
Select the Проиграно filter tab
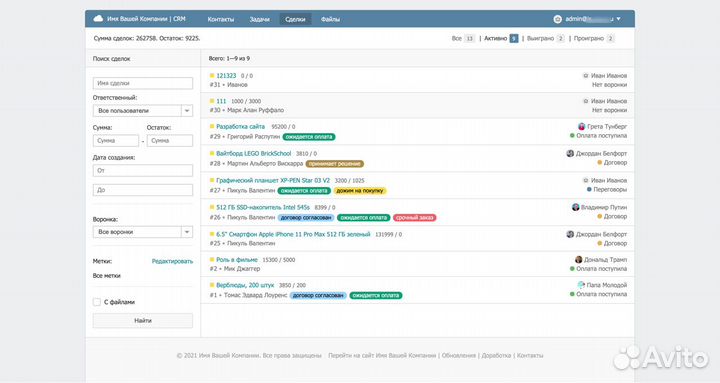pos(594,39)
